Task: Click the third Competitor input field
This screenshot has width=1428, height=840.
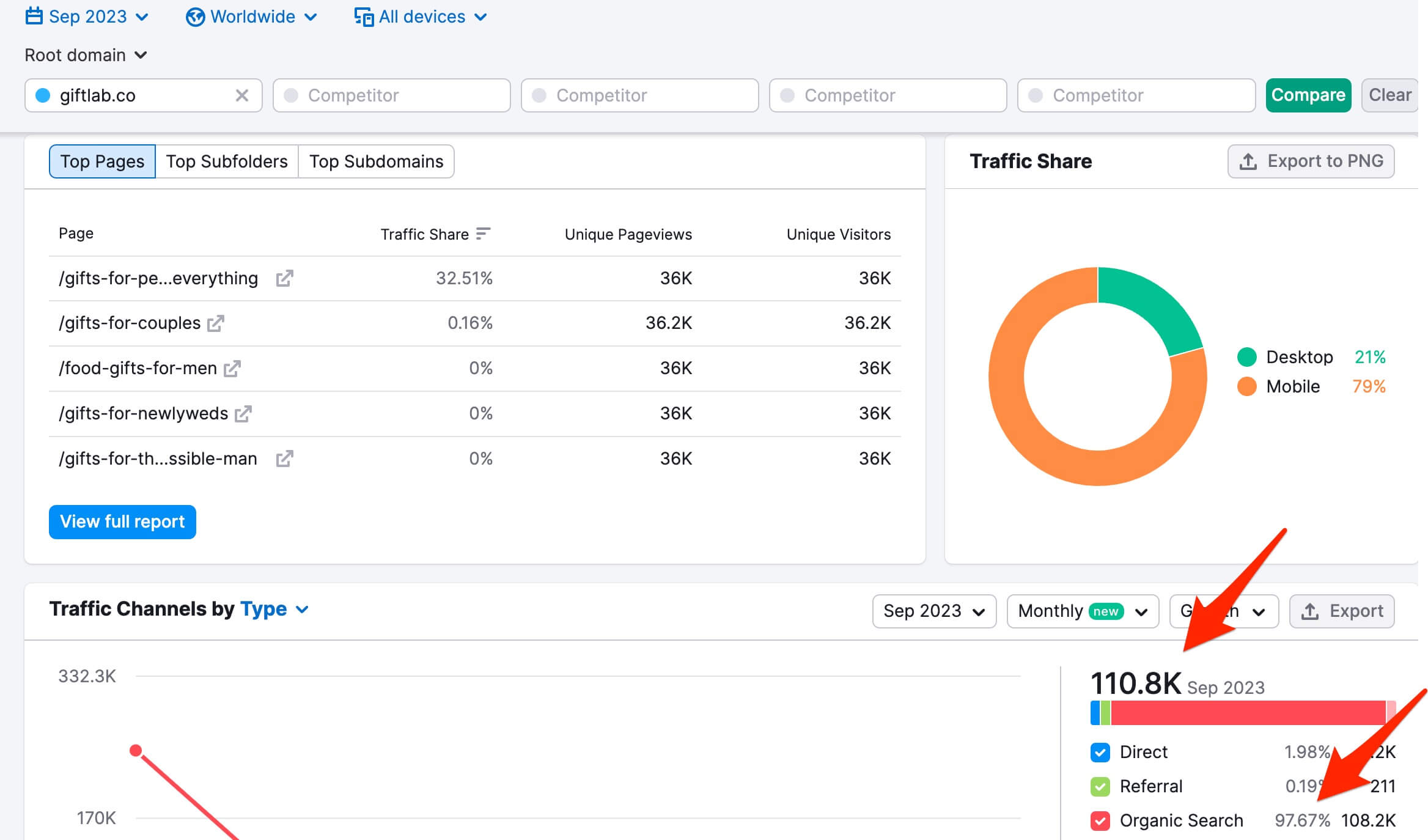Action: tap(888, 95)
